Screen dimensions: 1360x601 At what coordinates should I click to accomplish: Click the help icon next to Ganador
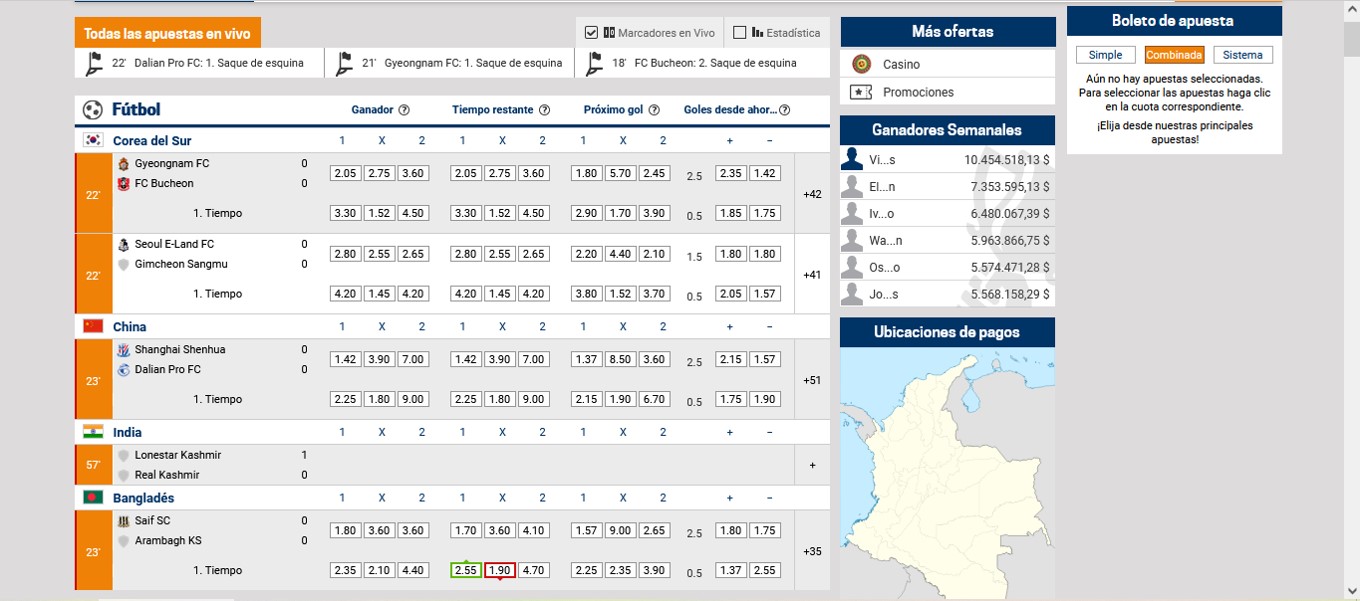(404, 110)
